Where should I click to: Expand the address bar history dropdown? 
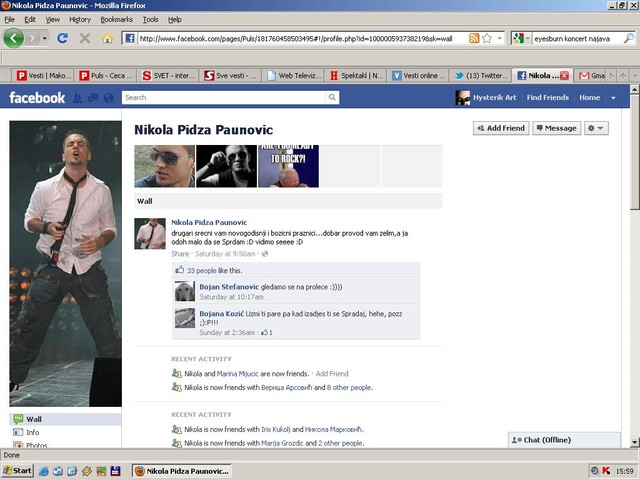[500, 38]
